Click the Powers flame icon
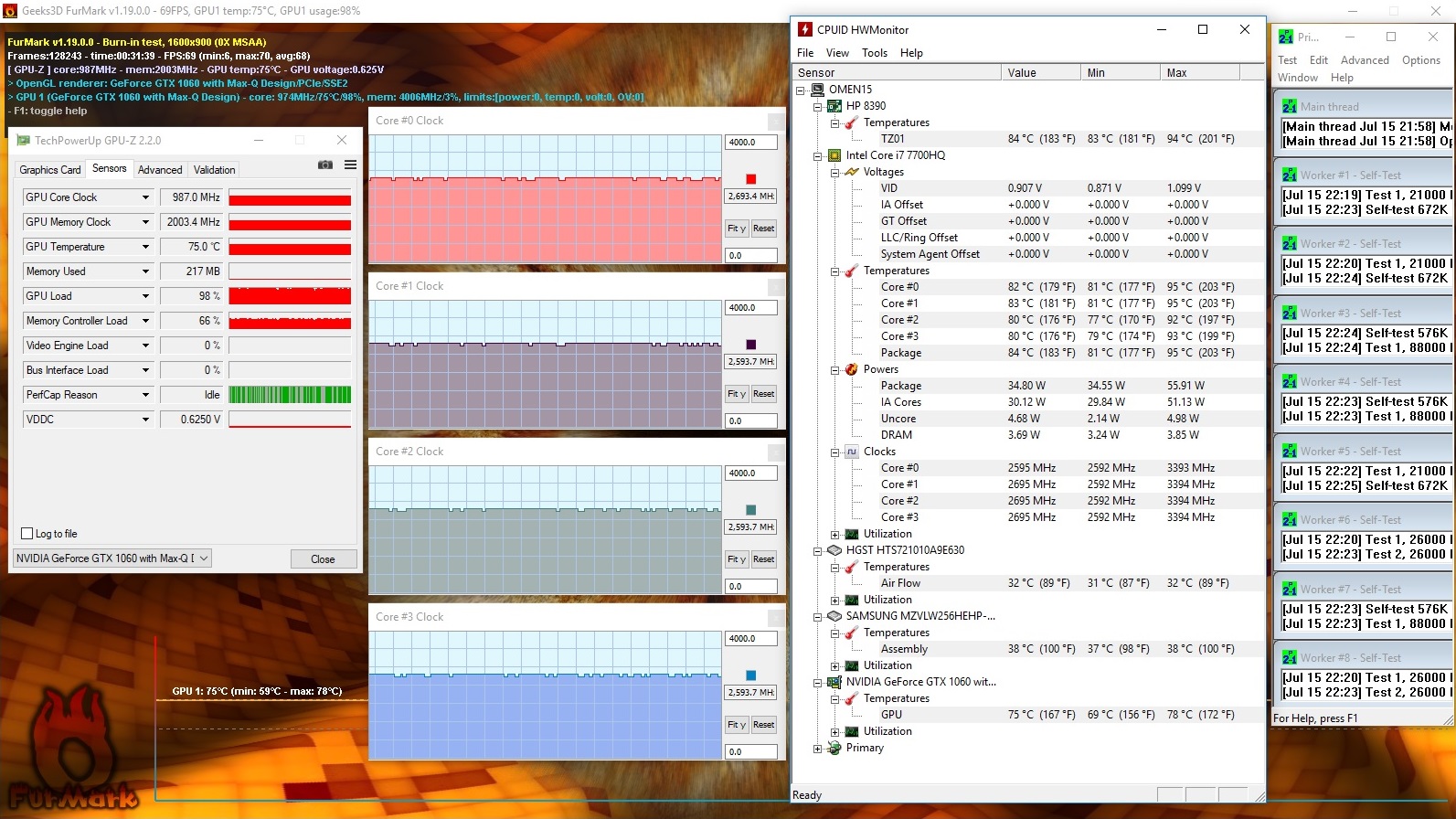The width and height of the screenshot is (1456, 819). pos(852,369)
